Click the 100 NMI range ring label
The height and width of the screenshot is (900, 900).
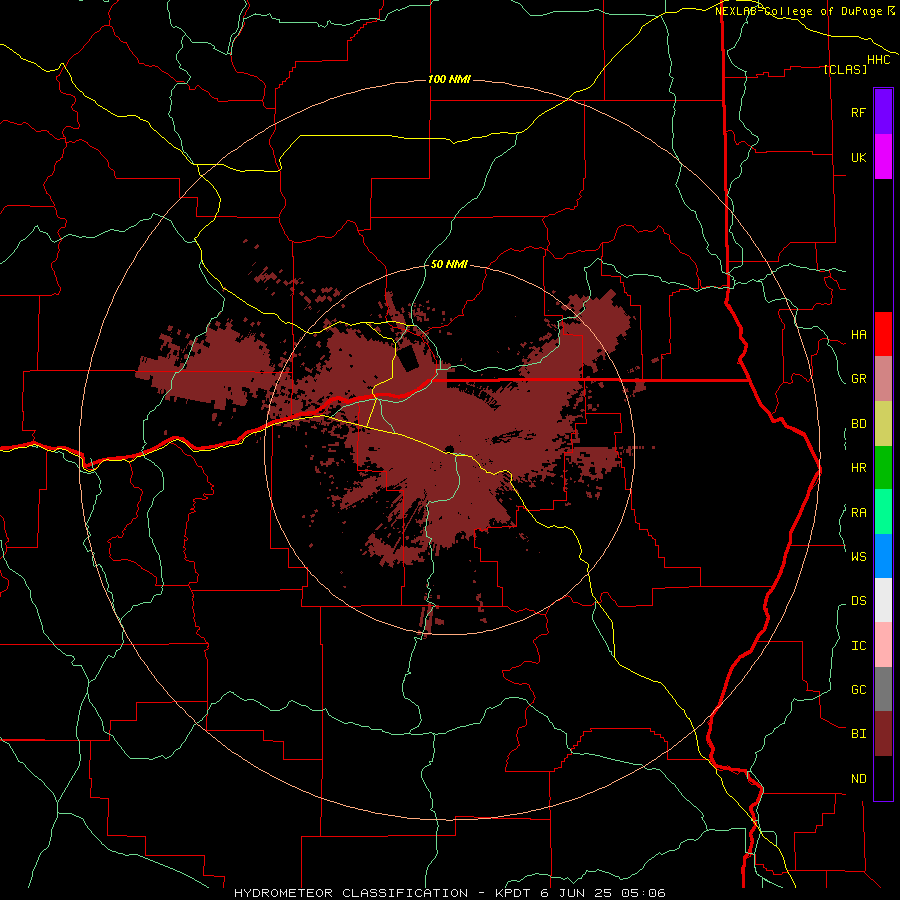pos(449,79)
